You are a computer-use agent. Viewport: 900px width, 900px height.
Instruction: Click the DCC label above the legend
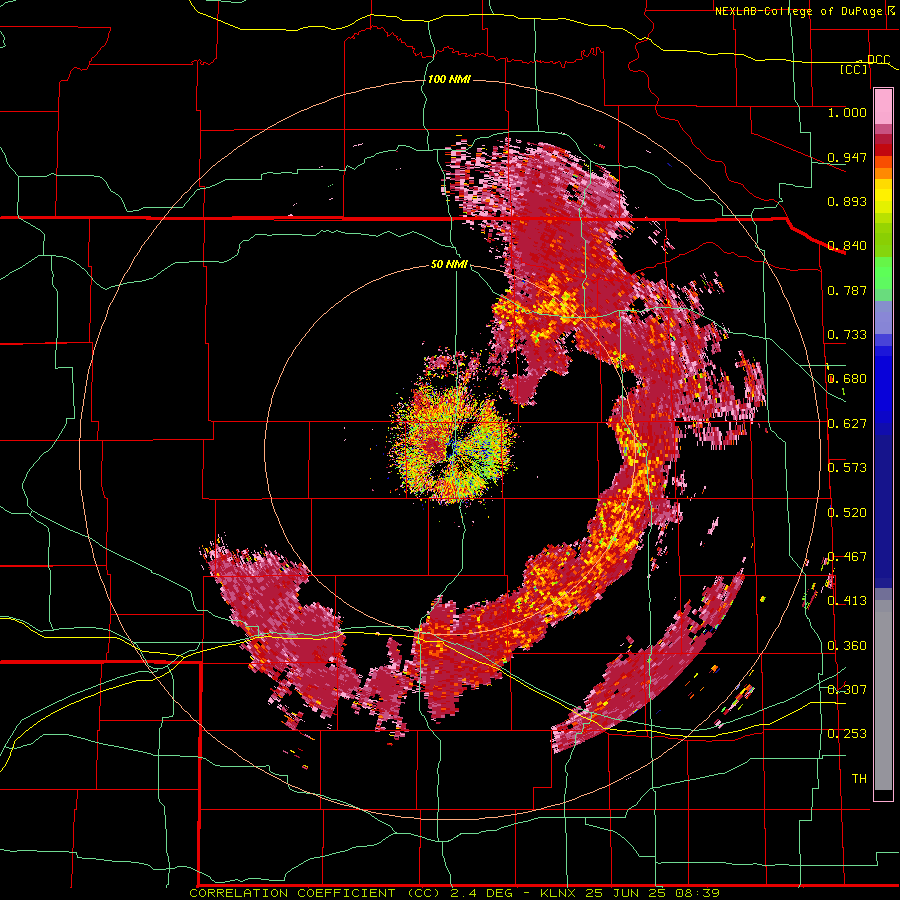[x=878, y=59]
